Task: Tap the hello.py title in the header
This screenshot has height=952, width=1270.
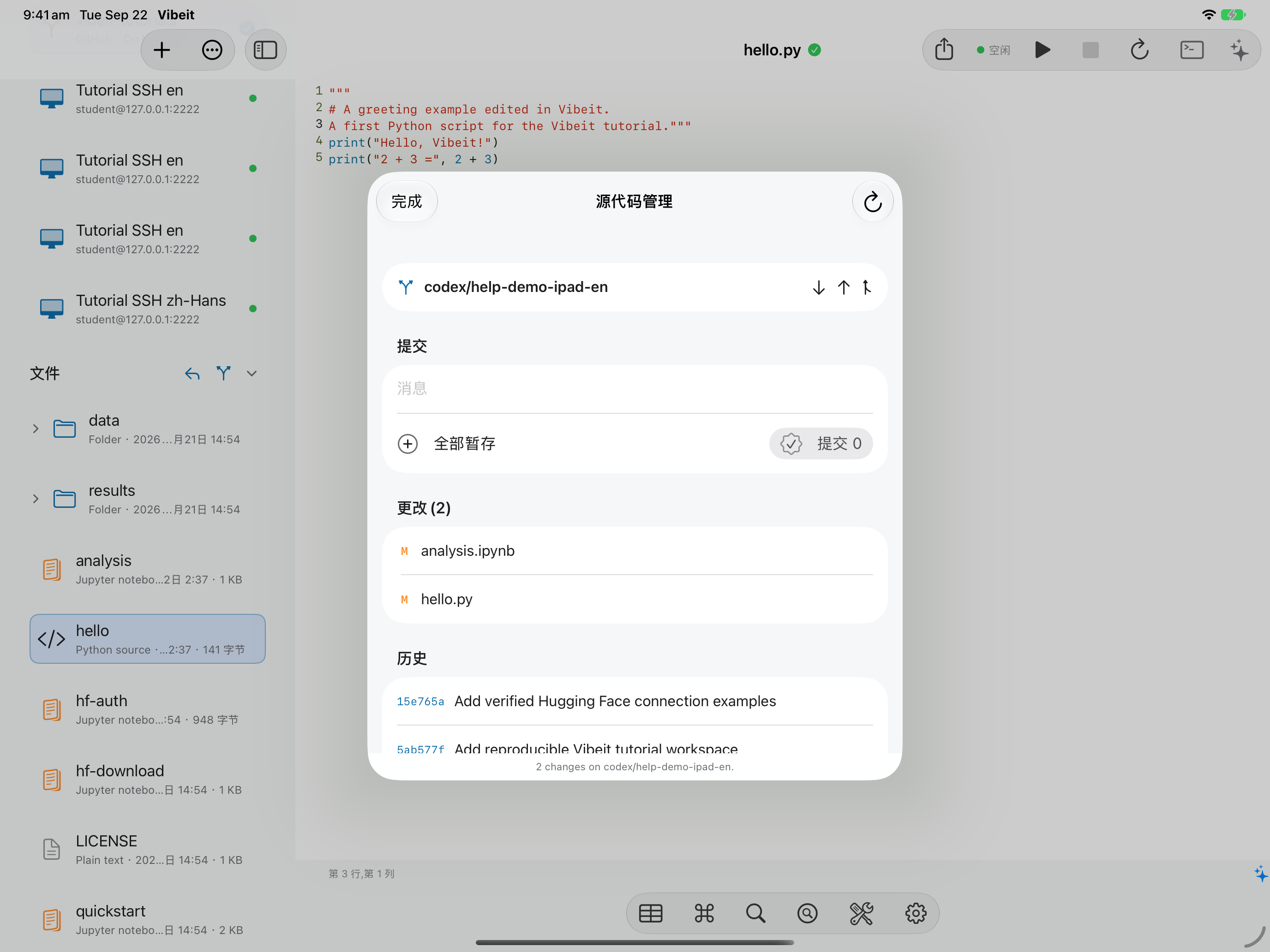Action: point(772,50)
